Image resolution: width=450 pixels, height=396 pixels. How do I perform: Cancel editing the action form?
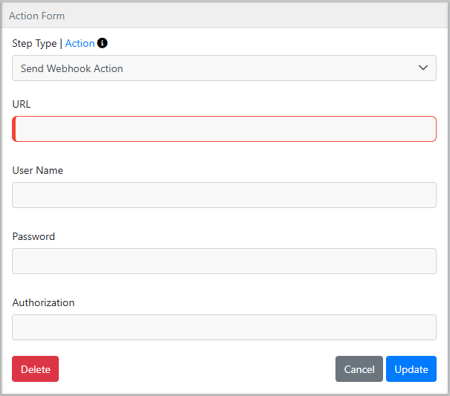click(x=359, y=369)
